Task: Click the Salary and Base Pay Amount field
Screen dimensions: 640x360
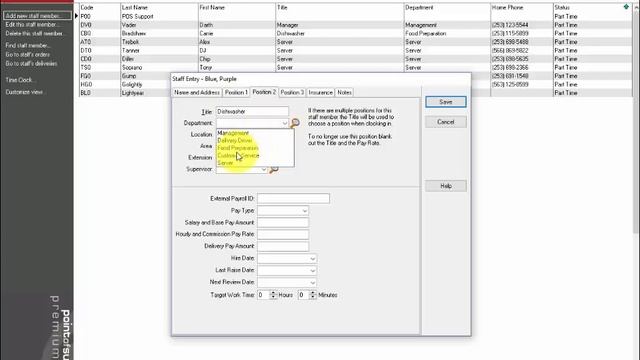Action: coord(283,222)
